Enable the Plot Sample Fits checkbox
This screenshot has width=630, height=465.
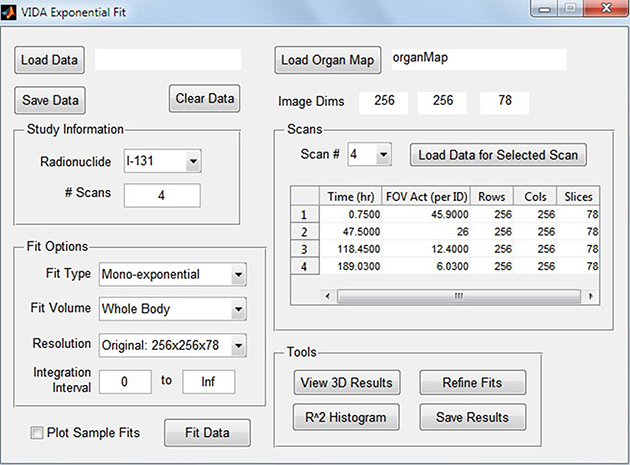pos(37,433)
